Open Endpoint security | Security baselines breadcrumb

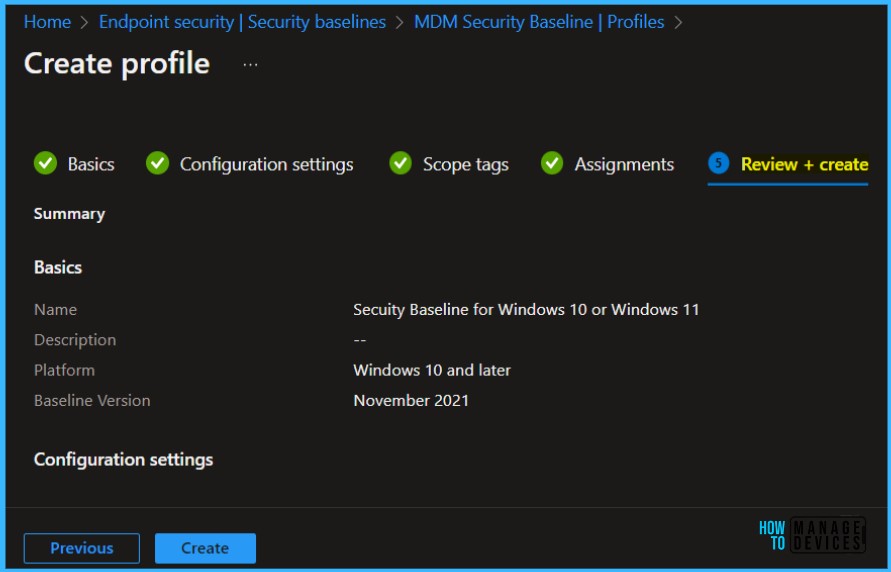[243, 22]
